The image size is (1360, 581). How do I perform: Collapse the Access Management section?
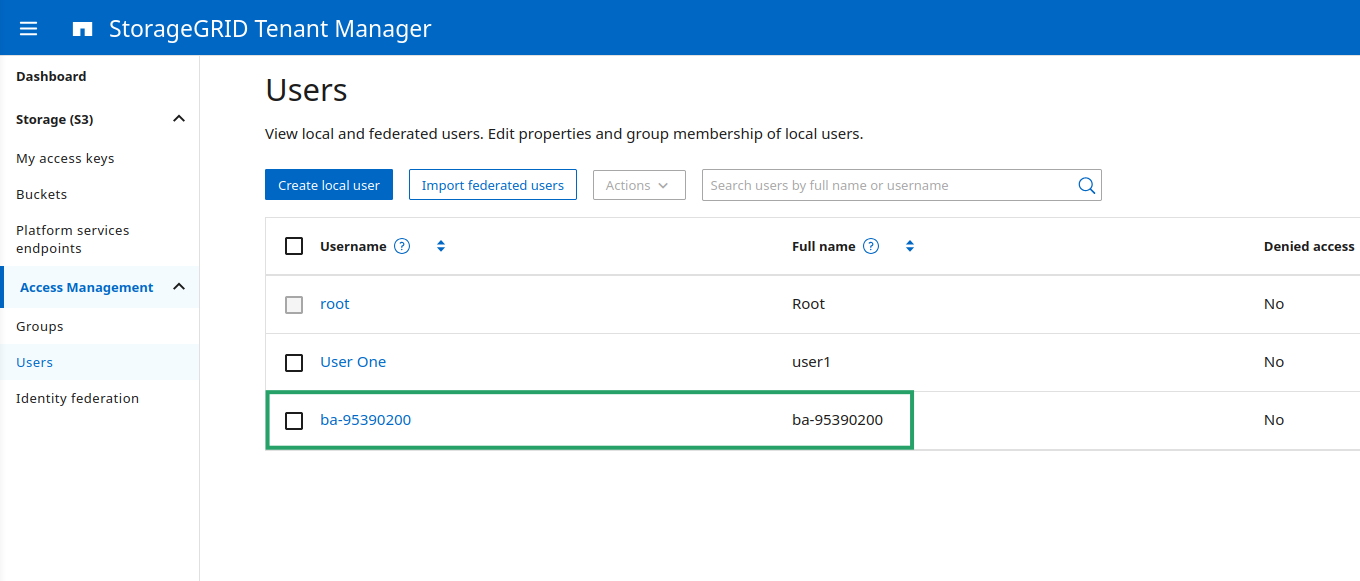[x=179, y=287]
